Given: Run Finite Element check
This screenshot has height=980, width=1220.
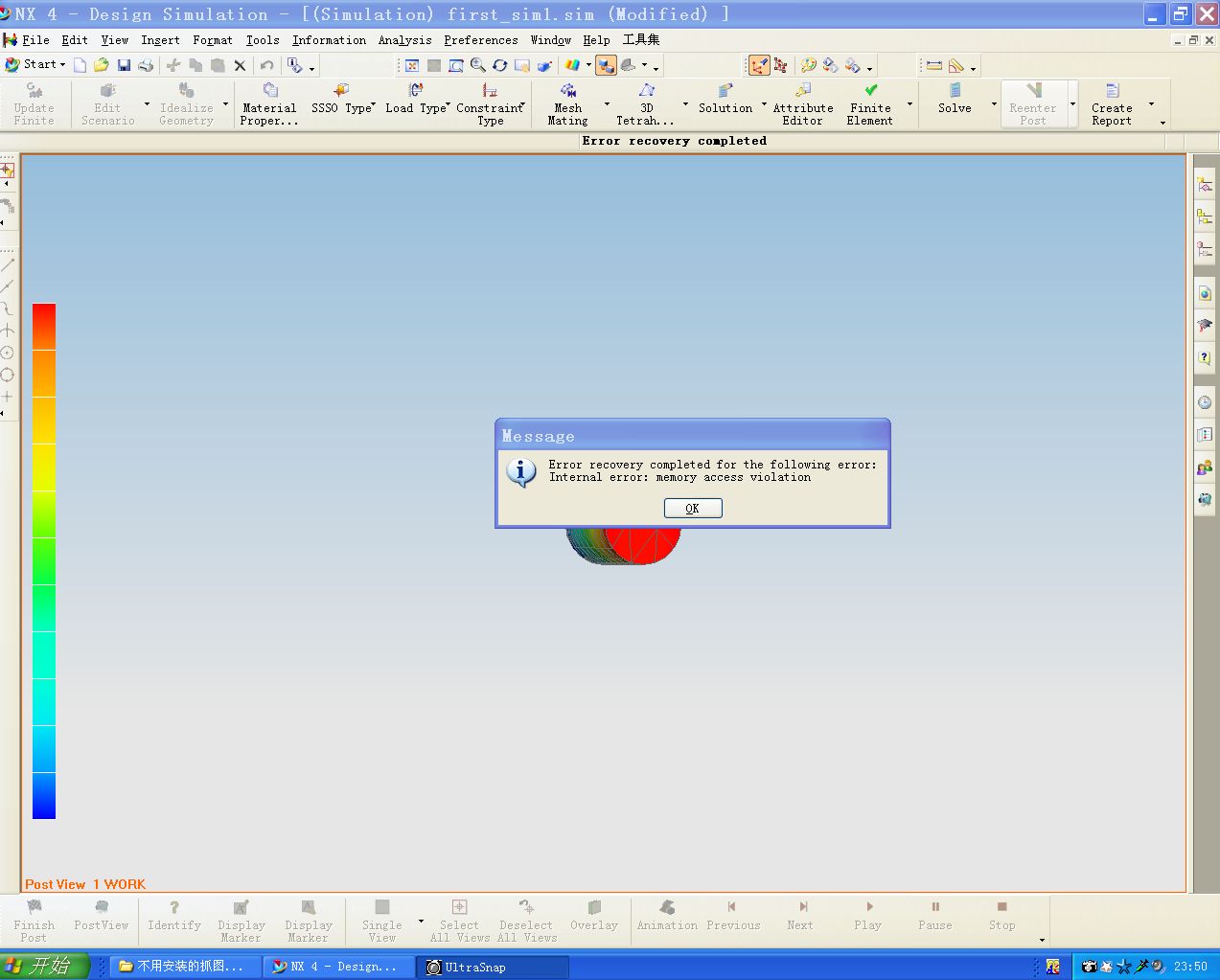Looking at the screenshot, I should pos(870,103).
